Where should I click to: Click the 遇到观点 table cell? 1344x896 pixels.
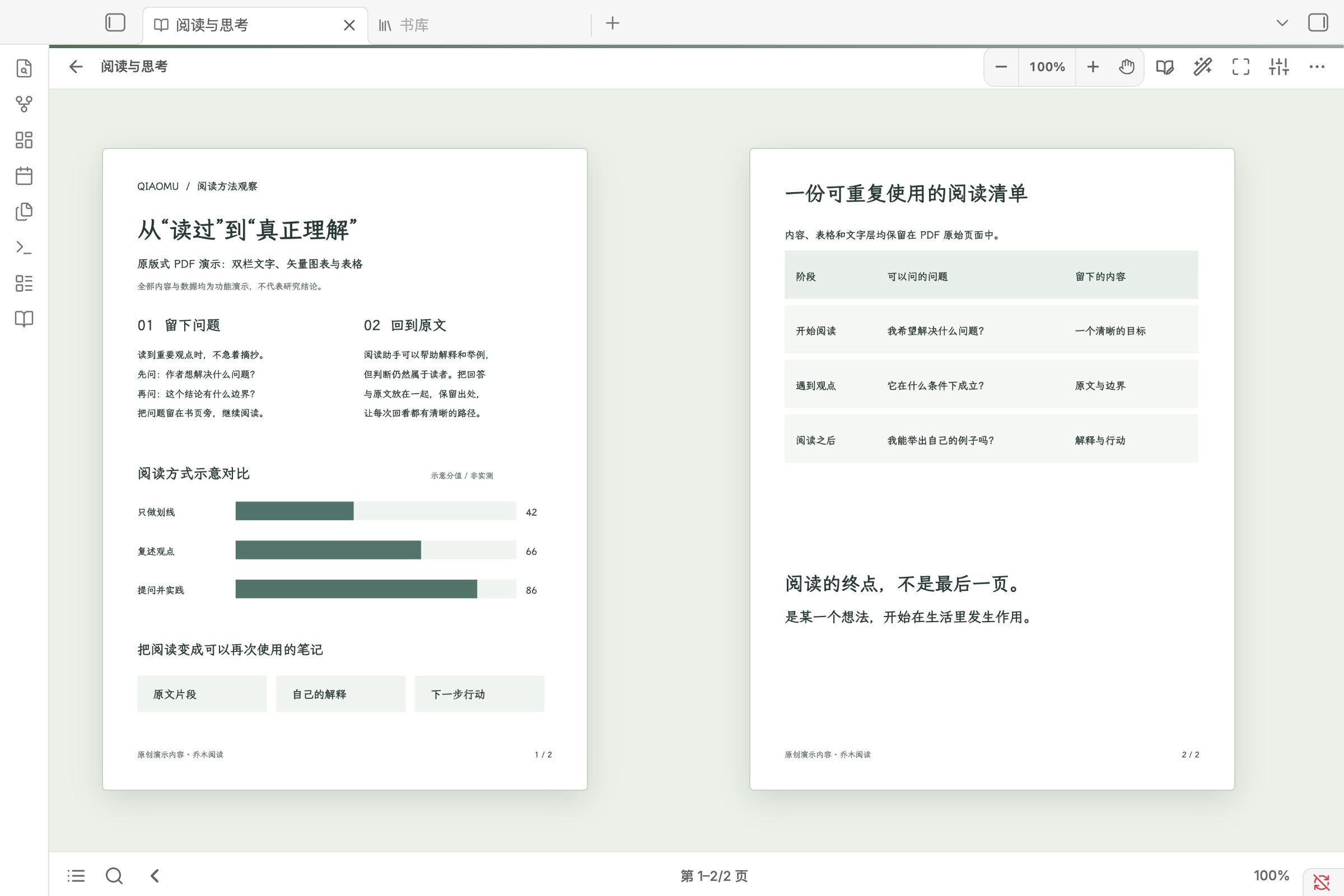click(x=815, y=386)
